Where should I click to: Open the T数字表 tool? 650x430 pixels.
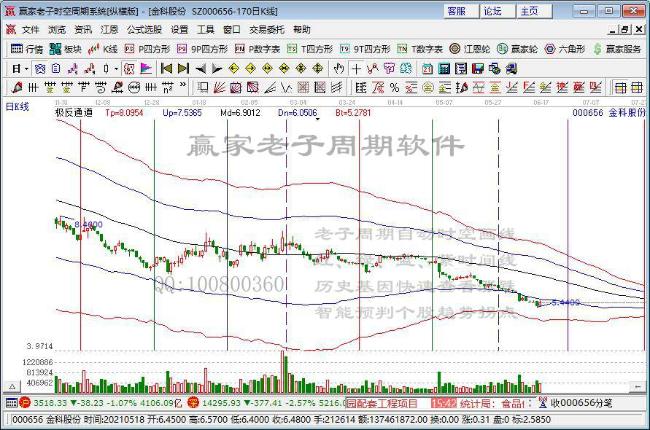pos(420,49)
